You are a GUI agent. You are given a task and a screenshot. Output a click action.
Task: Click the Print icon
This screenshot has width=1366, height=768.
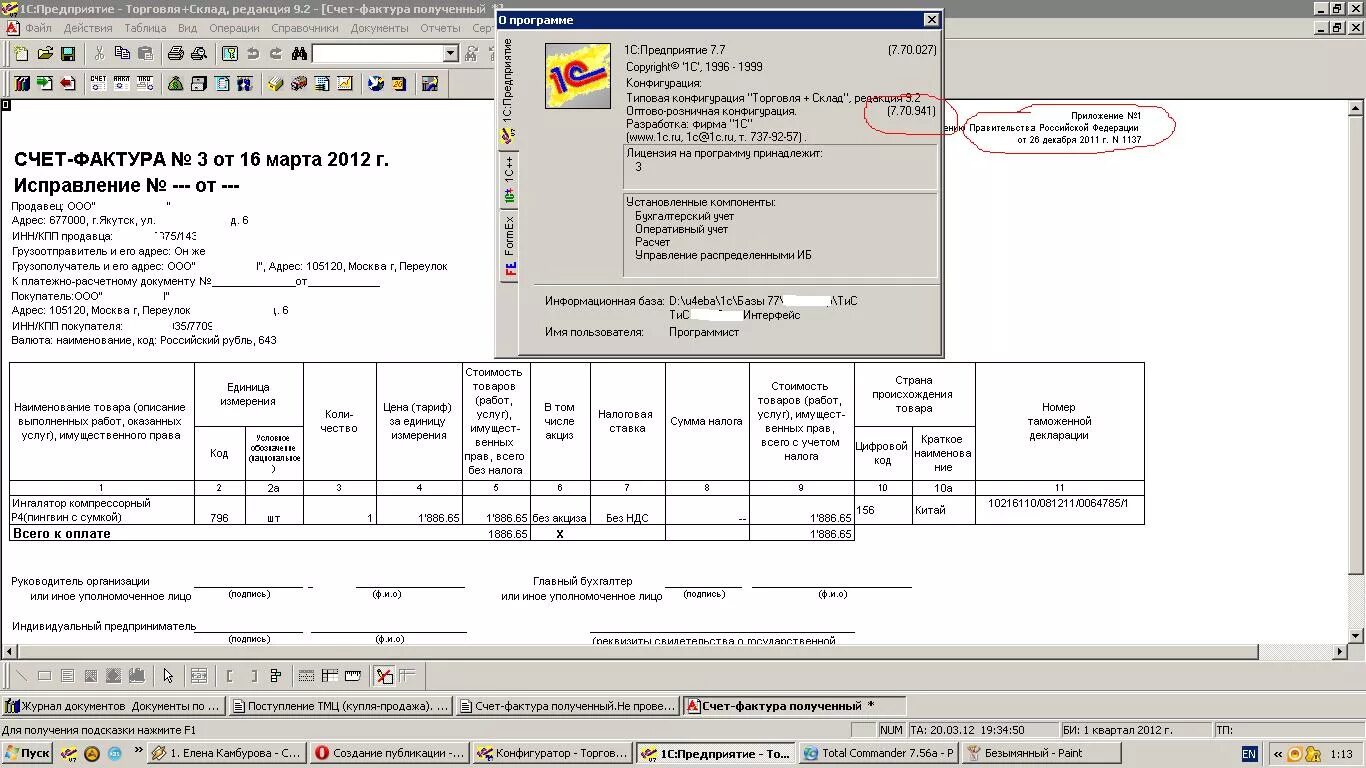tap(176, 54)
